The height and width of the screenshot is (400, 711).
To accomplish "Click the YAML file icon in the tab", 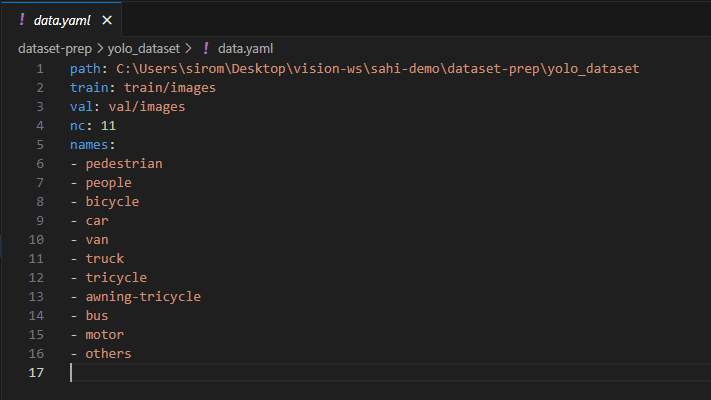I will [x=21, y=20].
